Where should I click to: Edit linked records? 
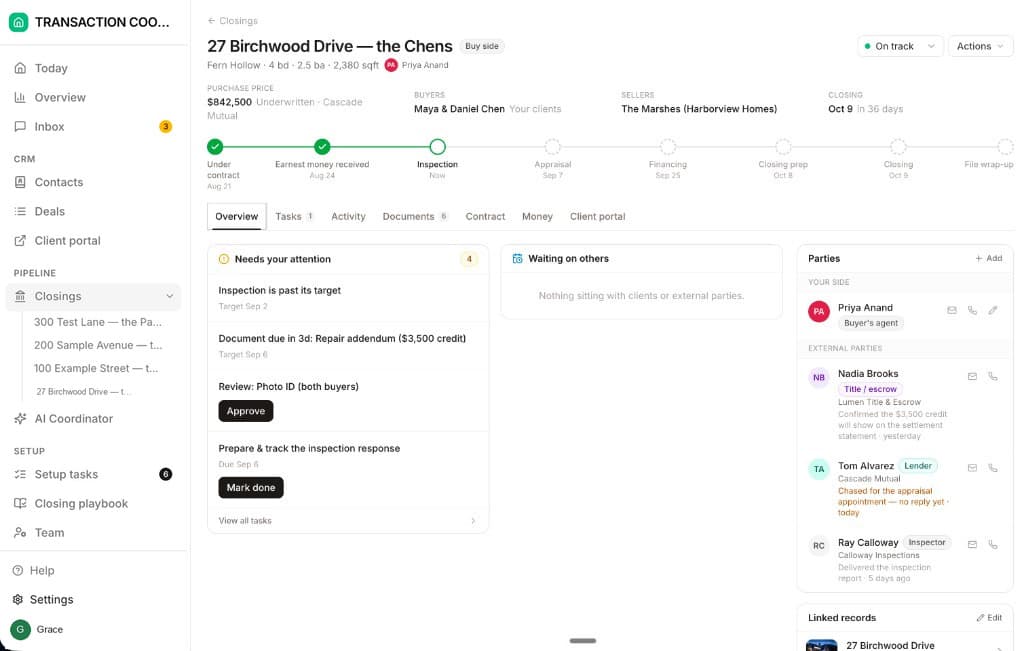(x=989, y=618)
